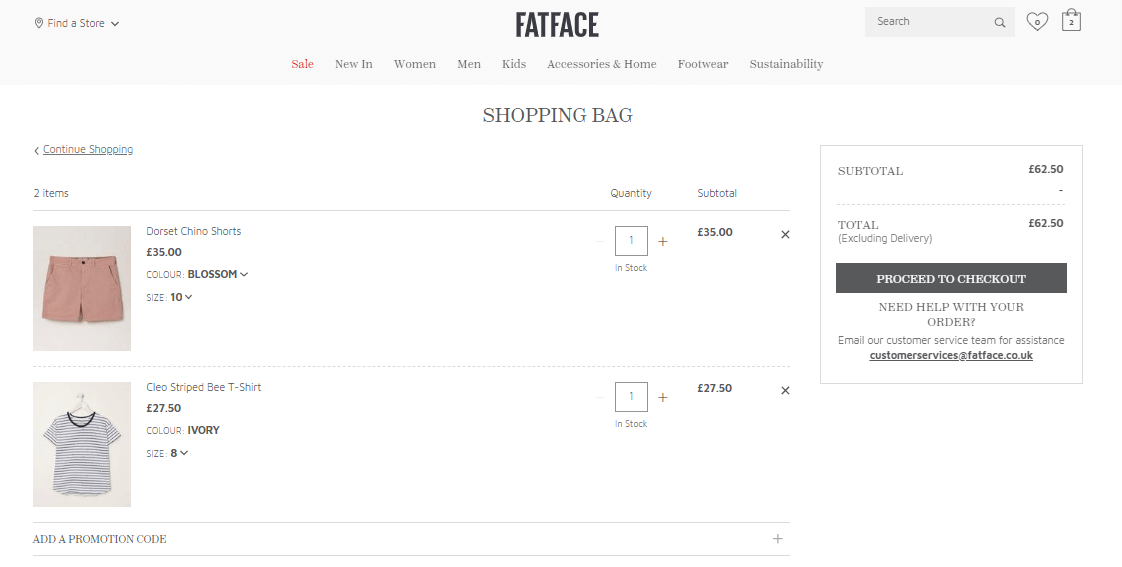
Task: Remove Cleo Striped Bee T-Shirt with X
Action: click(785, 390)
